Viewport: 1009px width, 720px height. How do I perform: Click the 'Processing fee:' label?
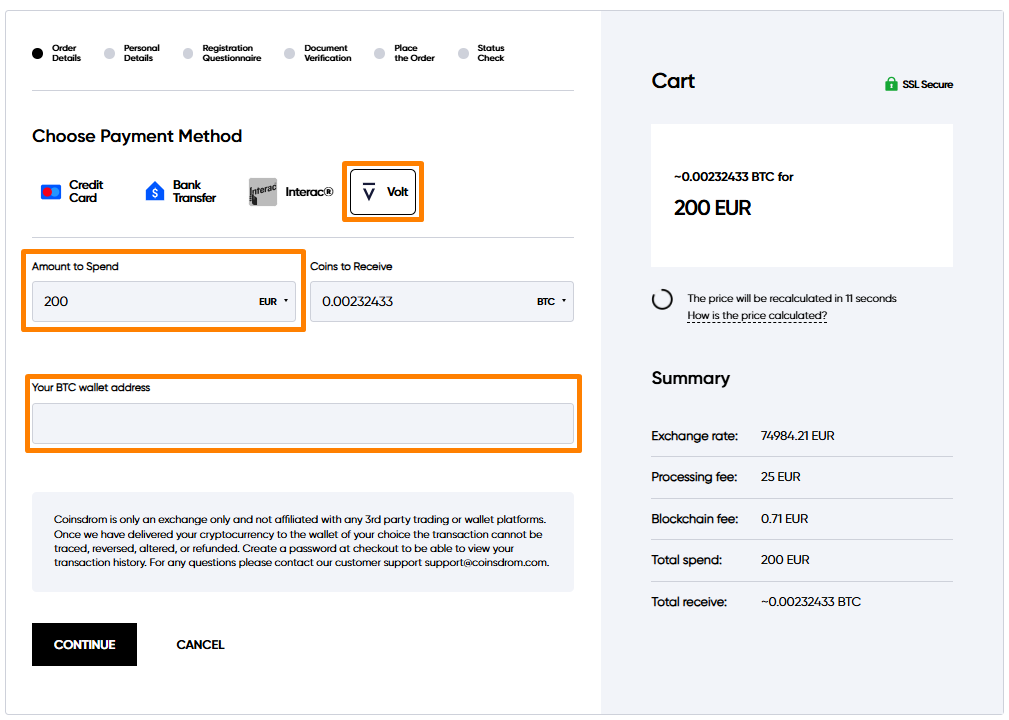click(694, 477)
